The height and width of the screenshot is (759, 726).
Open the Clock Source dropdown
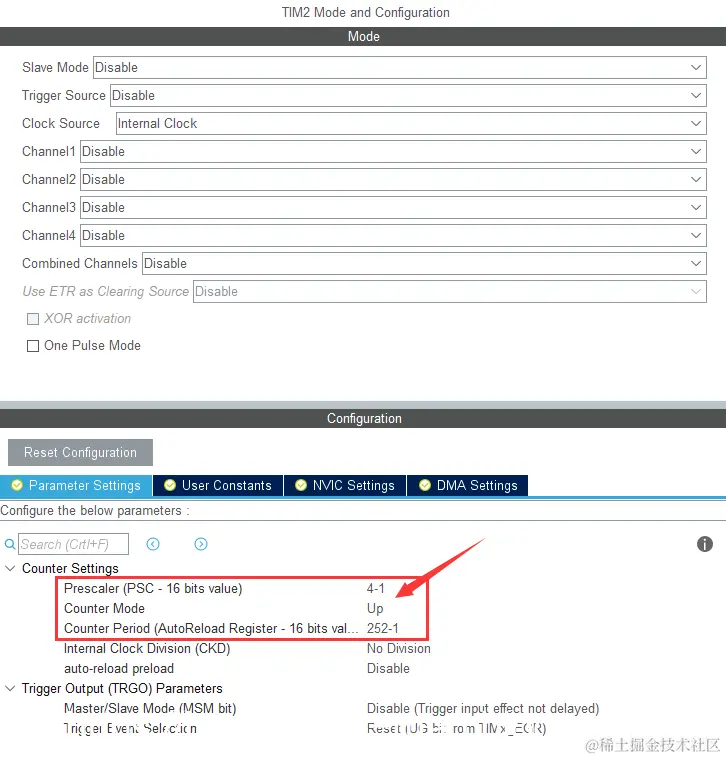(x=411, y=123)
